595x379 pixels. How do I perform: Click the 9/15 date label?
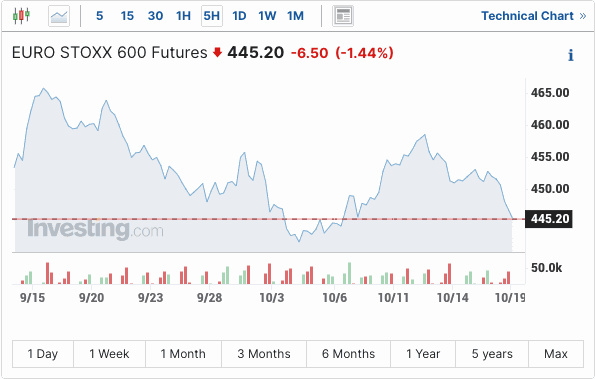click(32, 298)
